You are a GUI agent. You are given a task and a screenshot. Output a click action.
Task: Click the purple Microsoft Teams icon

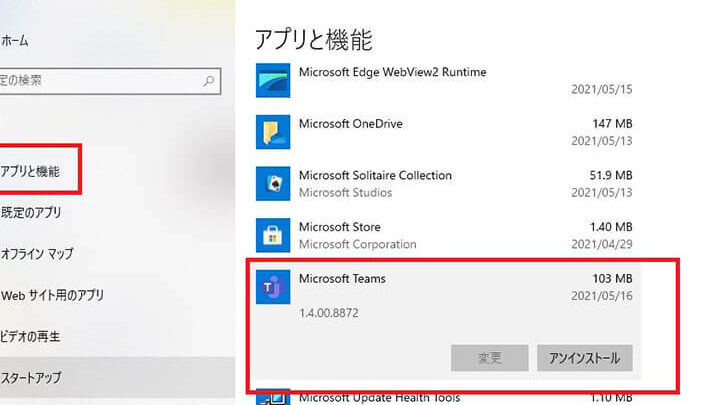(x=272, y=288)
